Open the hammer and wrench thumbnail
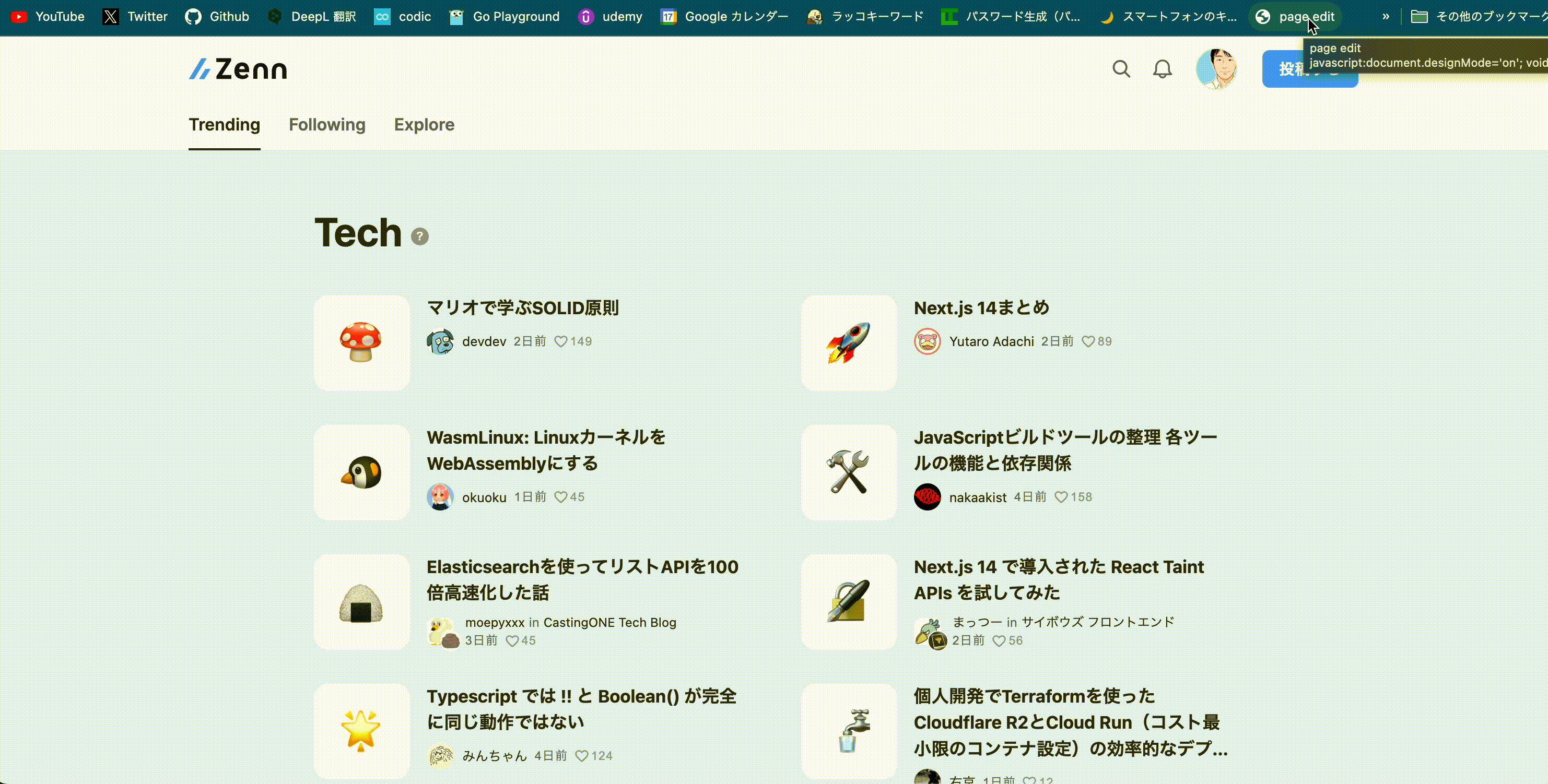This screenshot has width=1548, height=784. tap(849, 472)
